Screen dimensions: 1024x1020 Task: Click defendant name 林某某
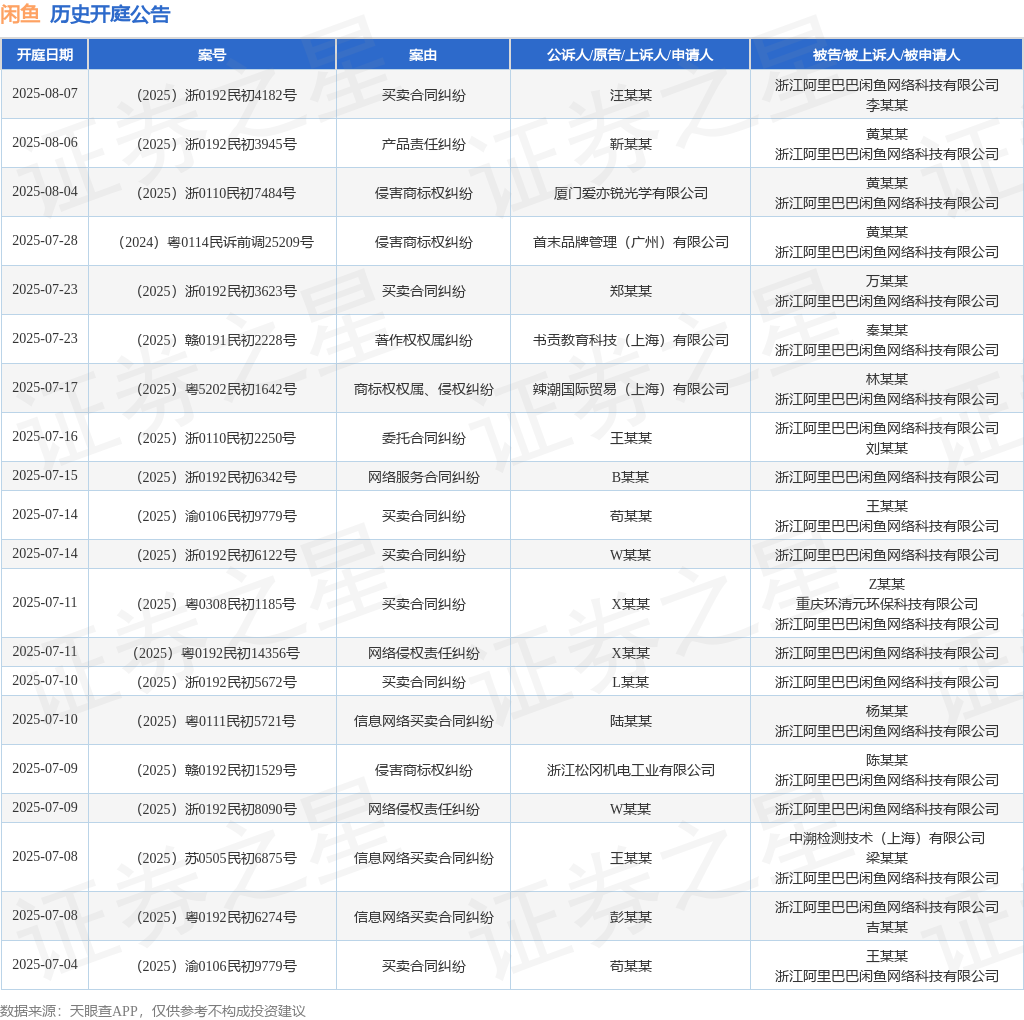point(886,379)
